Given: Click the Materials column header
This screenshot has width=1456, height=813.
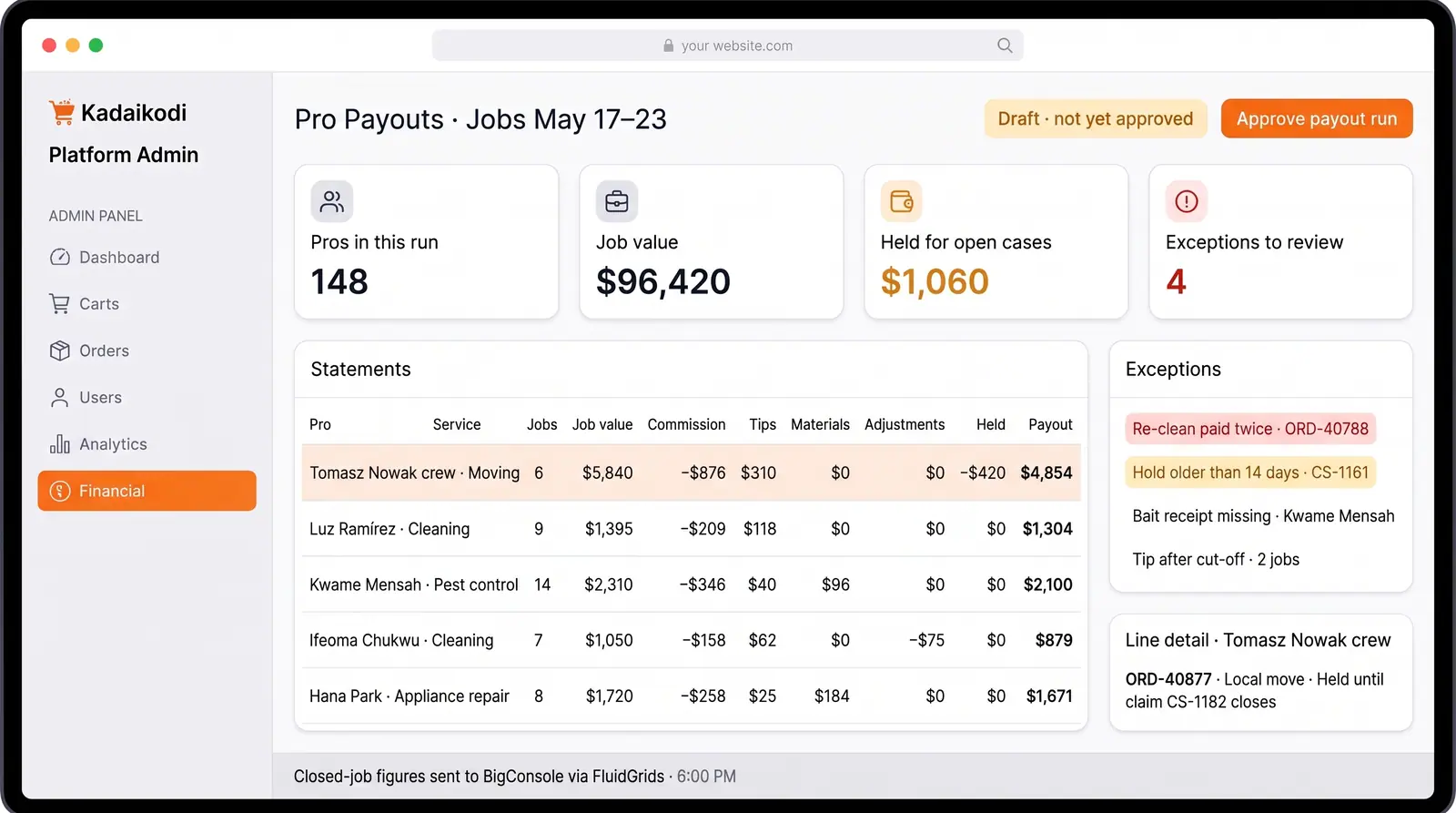Looking at the screenshot, I should tap(820, 424).
